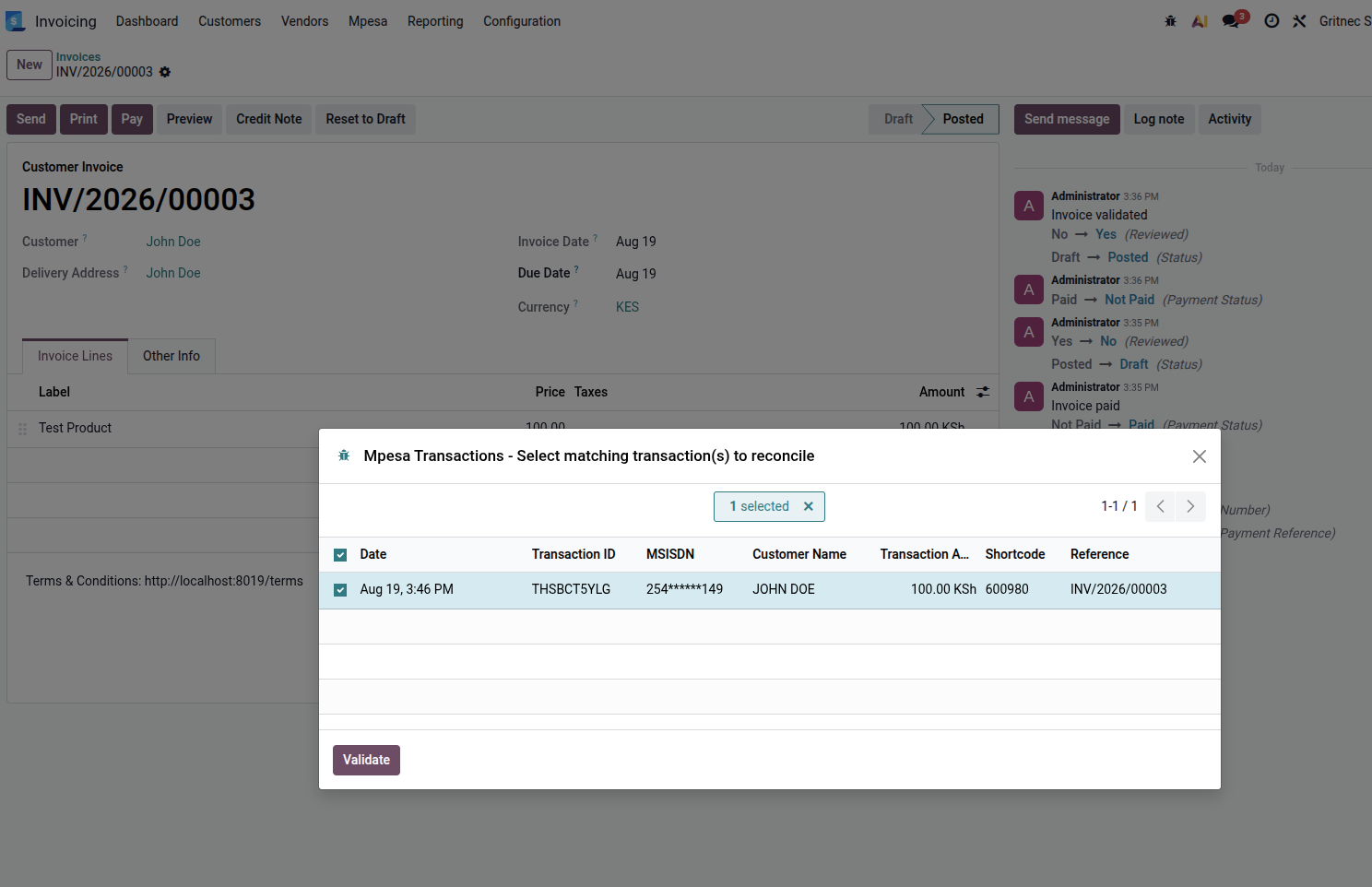Image resolution: width=1372 pixels, height=887 pixels.
Task: Open the John Doe customer link
Action: (x=173, y=242)
